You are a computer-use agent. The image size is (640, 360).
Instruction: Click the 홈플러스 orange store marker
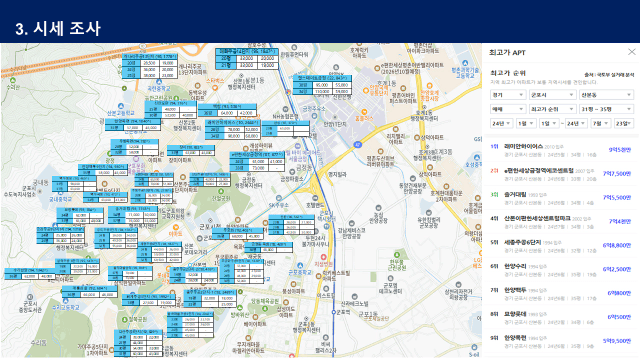(364, 112)
